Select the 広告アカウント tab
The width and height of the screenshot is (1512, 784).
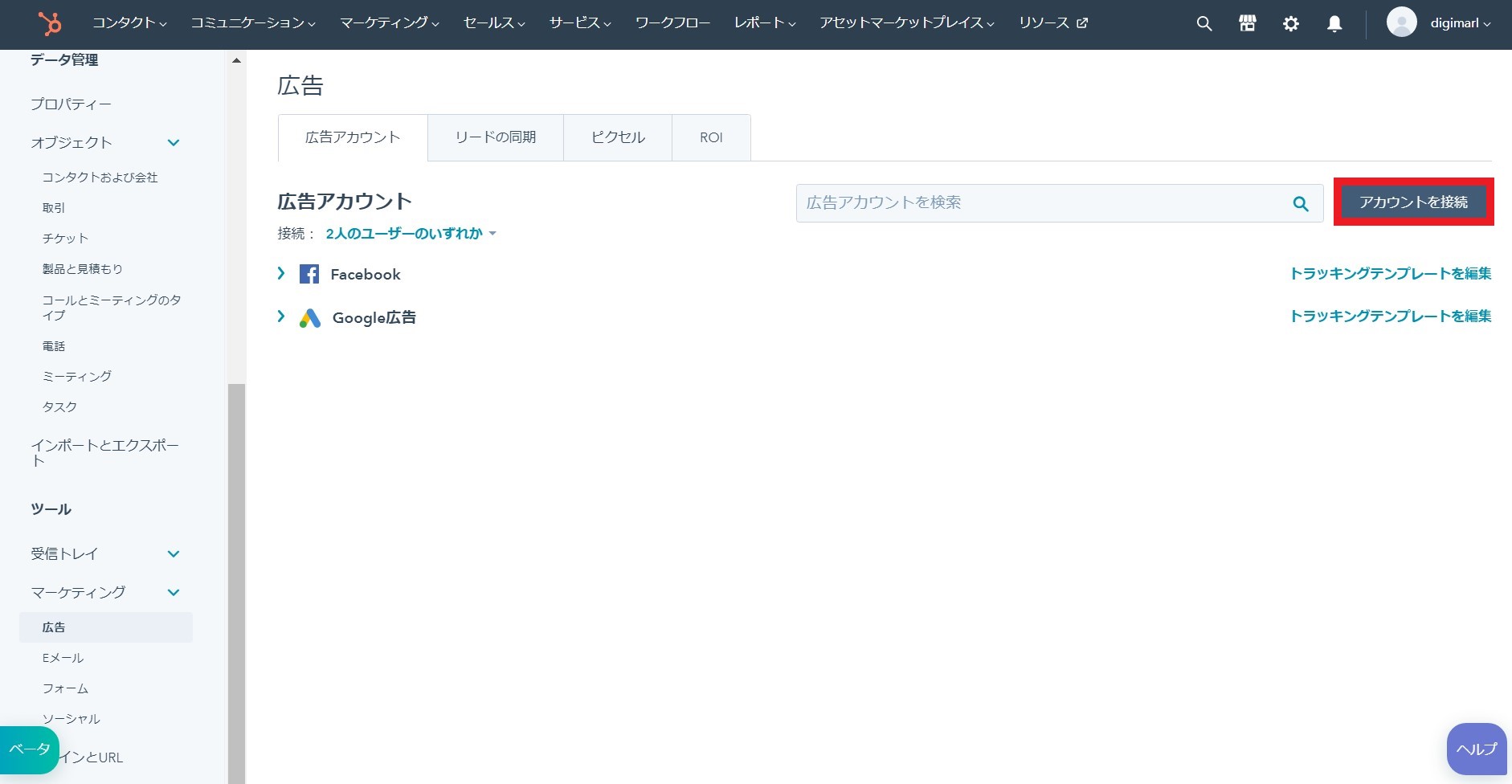pos(353,137)
